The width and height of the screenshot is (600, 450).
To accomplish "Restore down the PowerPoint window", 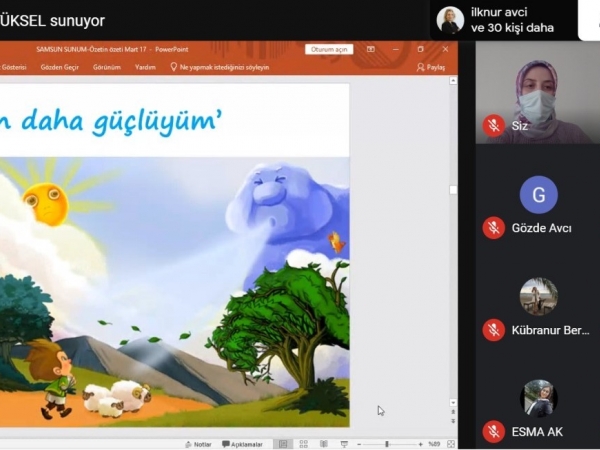I will point(421,49).
